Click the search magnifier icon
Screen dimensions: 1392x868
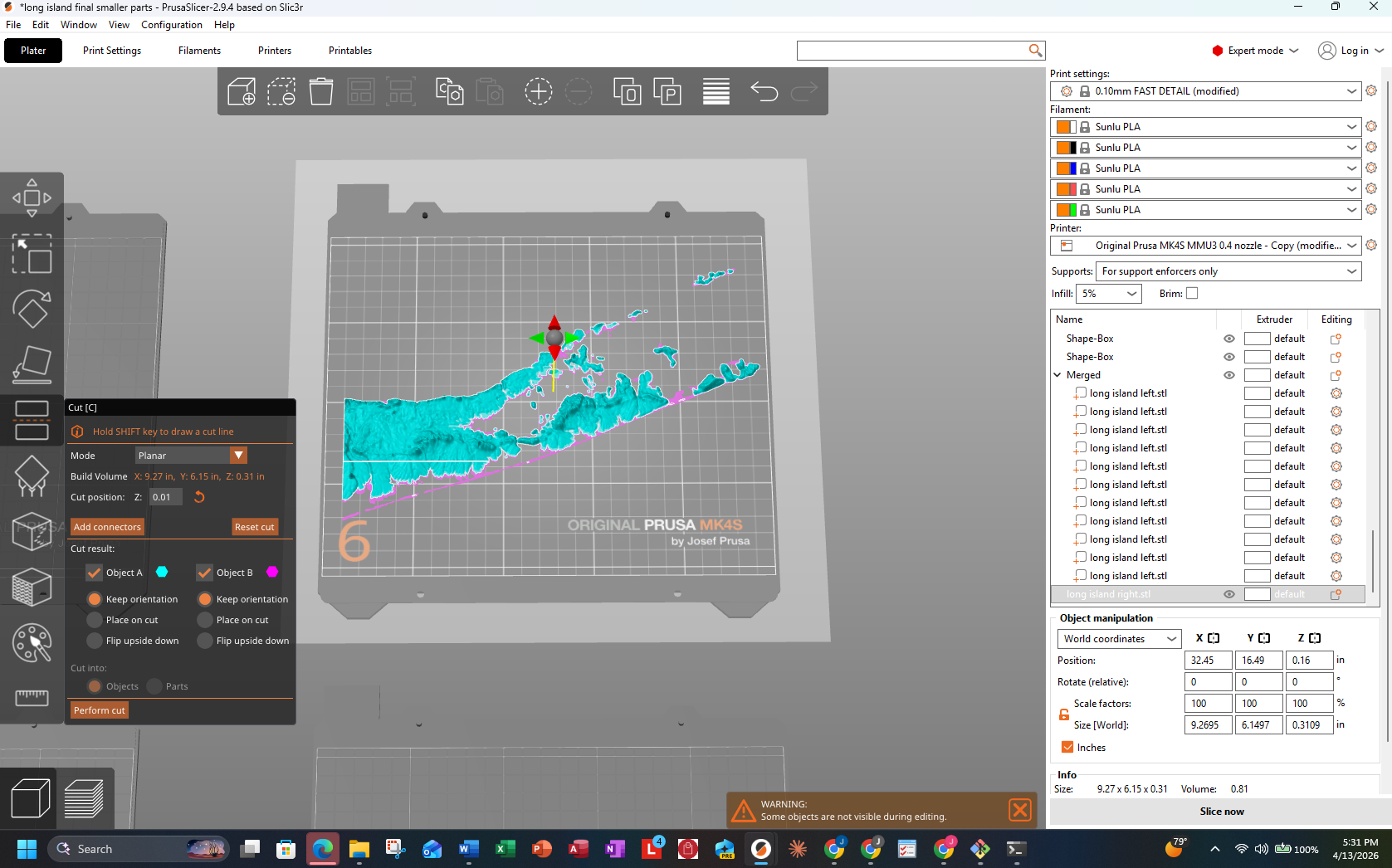tap(1035, 51)
